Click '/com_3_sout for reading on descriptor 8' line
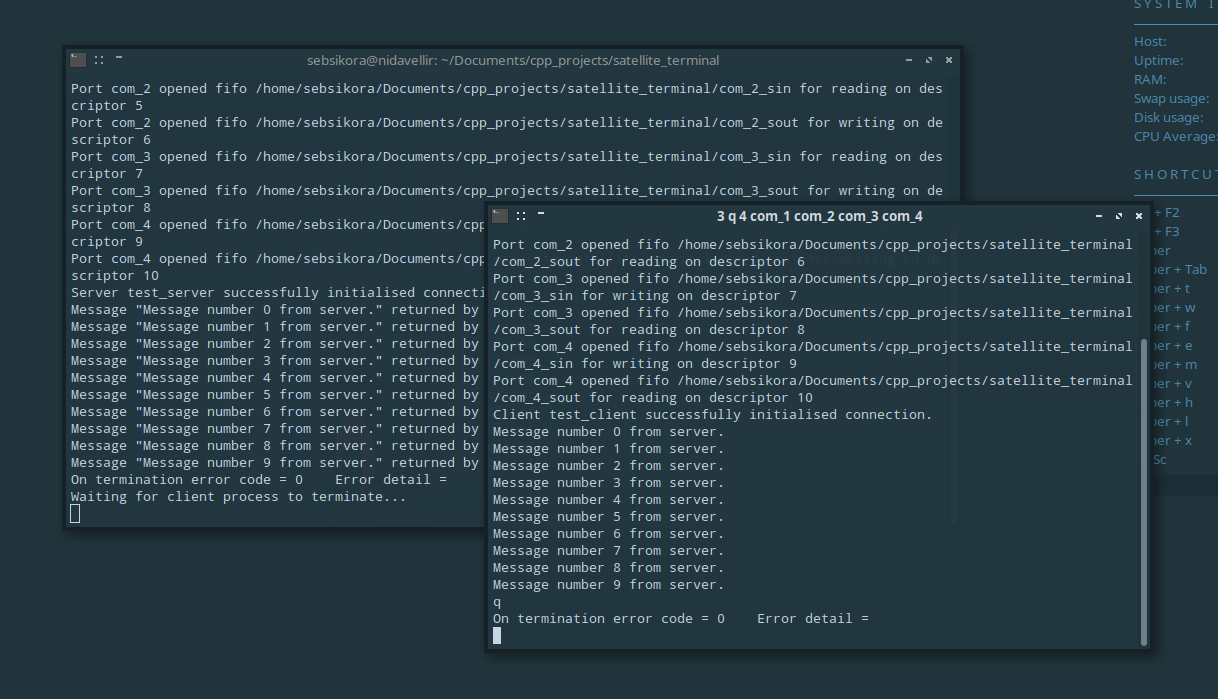Image resolution: width=1218 pixels, height=699 pixels. click(x=648, y=329)
